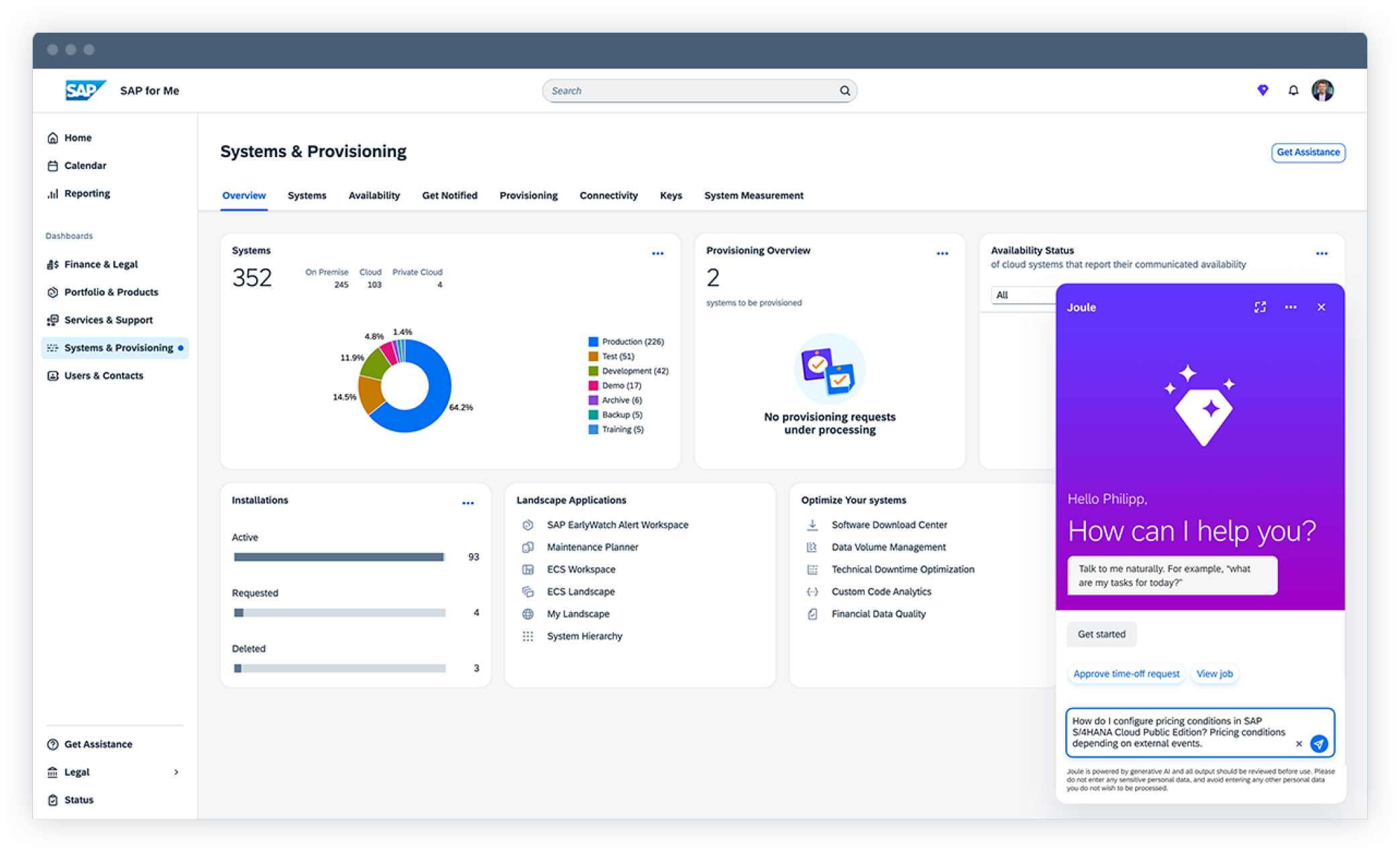Open user profile avatar
The width and height of the screenshot is (1400, 851).
coord(1322,90)
